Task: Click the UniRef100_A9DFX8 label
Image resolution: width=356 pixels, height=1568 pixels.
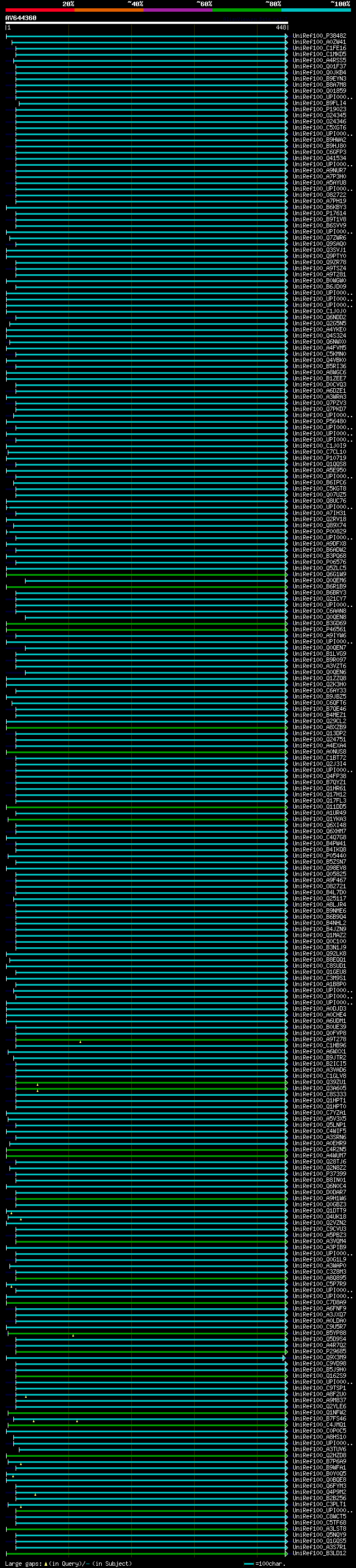Action: click(x=319, y=543)
